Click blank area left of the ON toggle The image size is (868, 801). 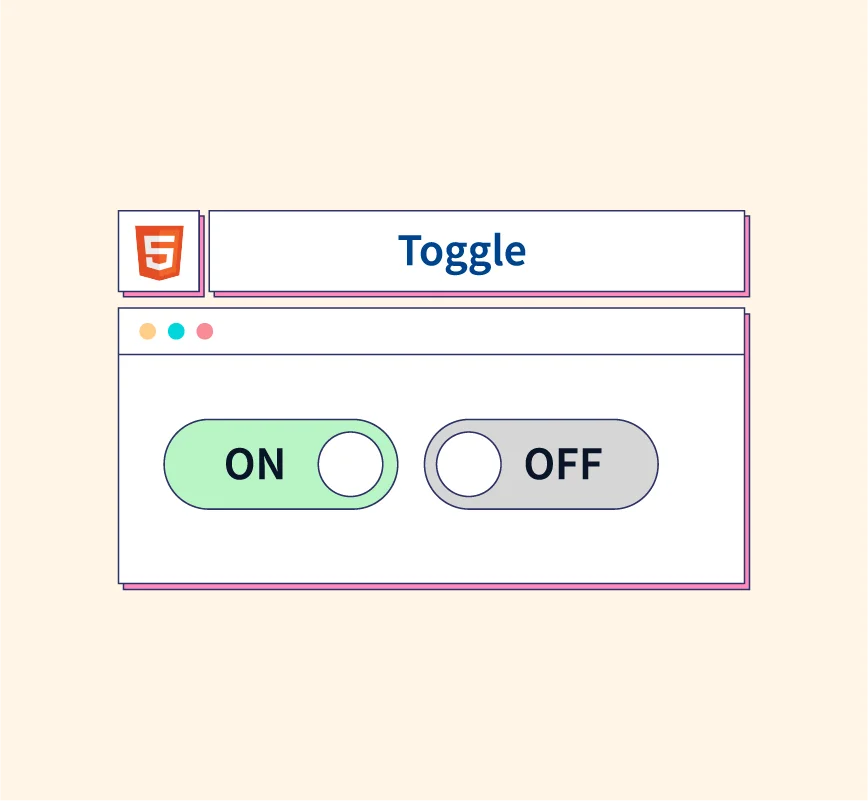tap(141, 464)
